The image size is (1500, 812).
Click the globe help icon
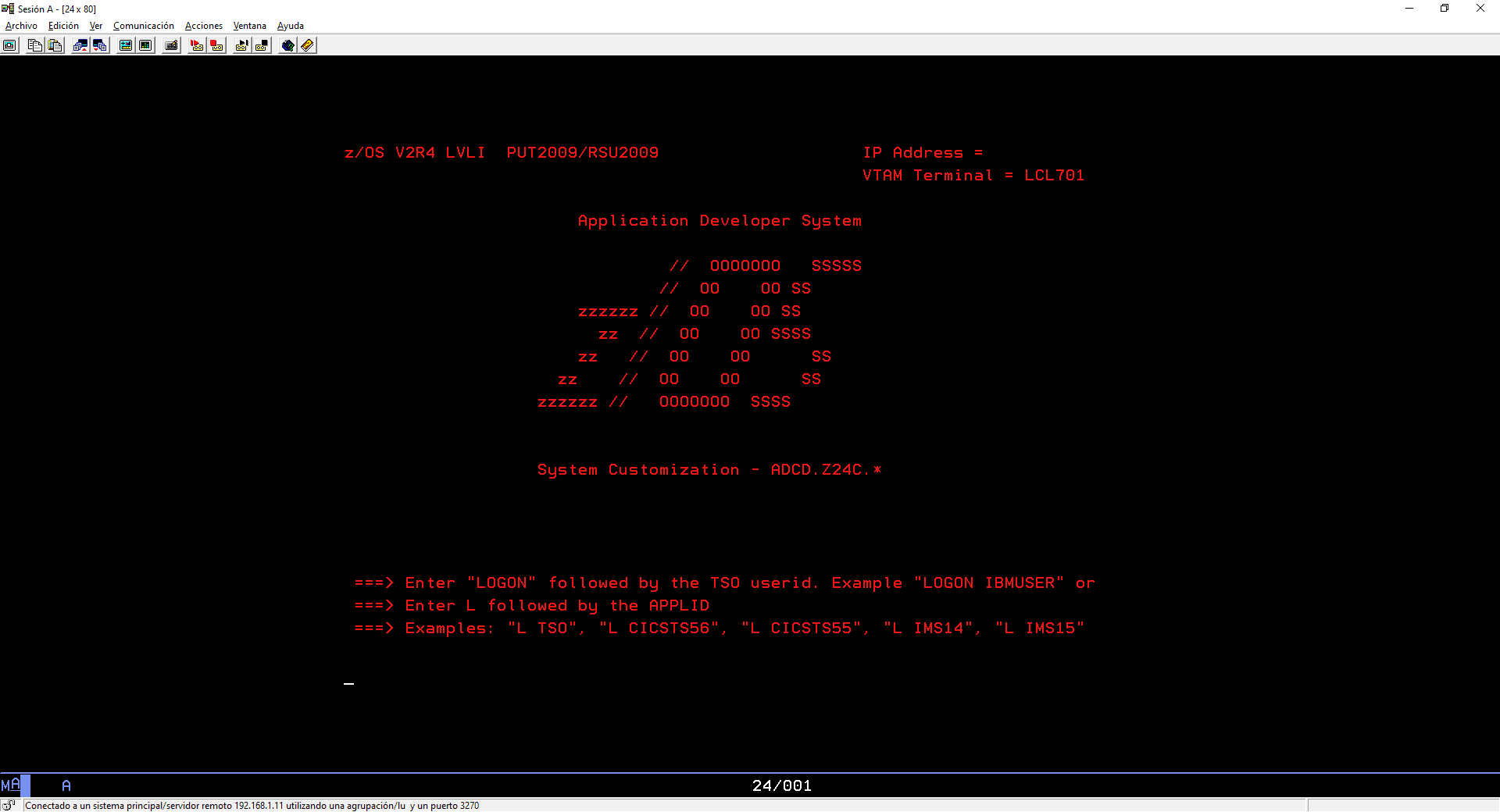287,45
